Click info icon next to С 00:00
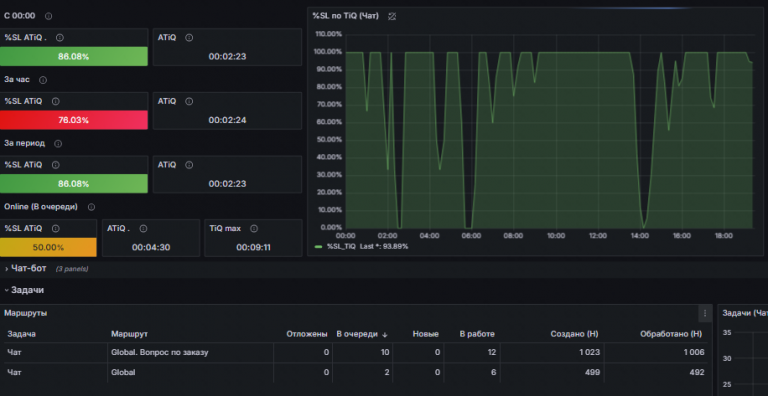 [48, 16]
